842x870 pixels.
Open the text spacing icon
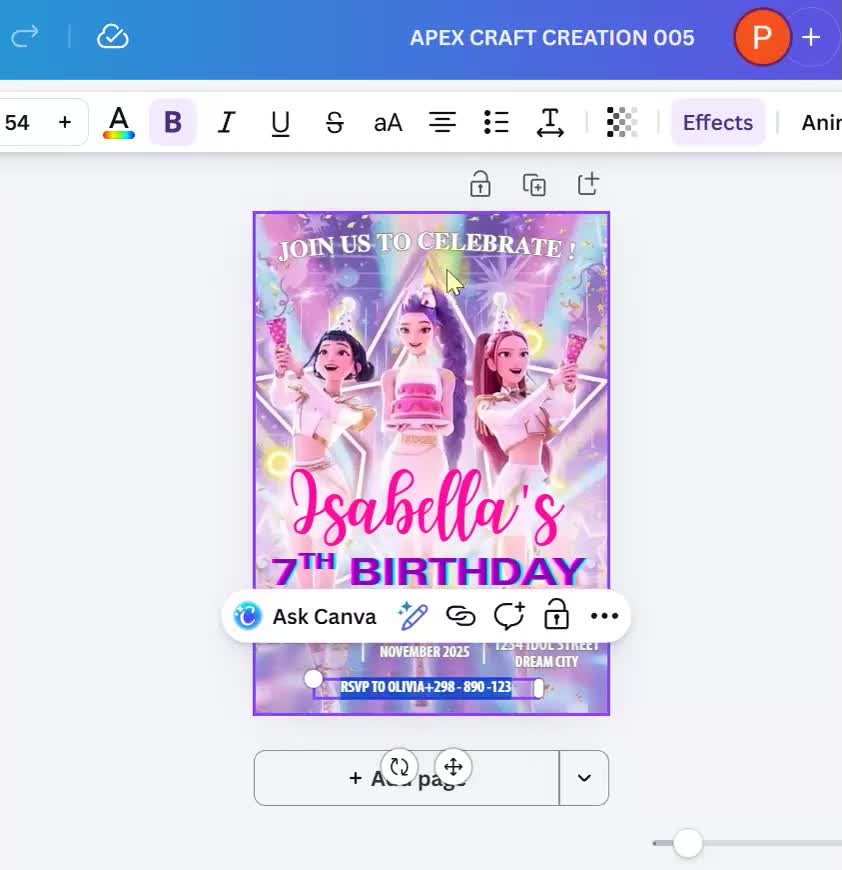pyautogui.click(x=549, y=122)
